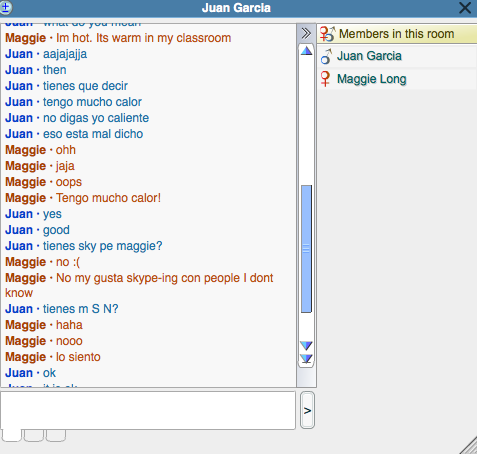Viewport: 477px width, 454px height.
Task: Click the plus icon in title bar
Action: (6, 7)
